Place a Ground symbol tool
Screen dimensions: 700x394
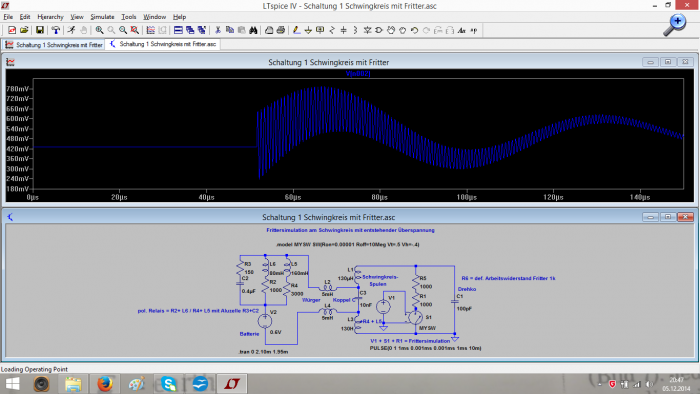308,30
